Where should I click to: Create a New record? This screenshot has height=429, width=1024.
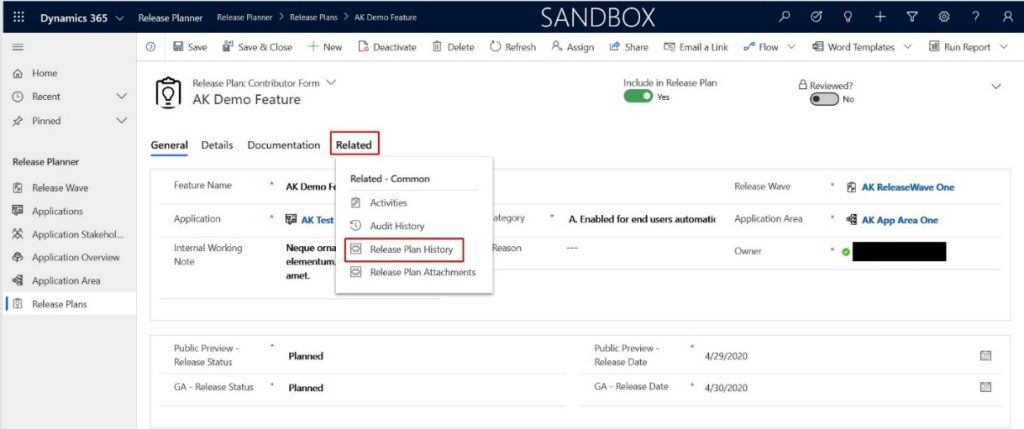(x=325, y=47)
